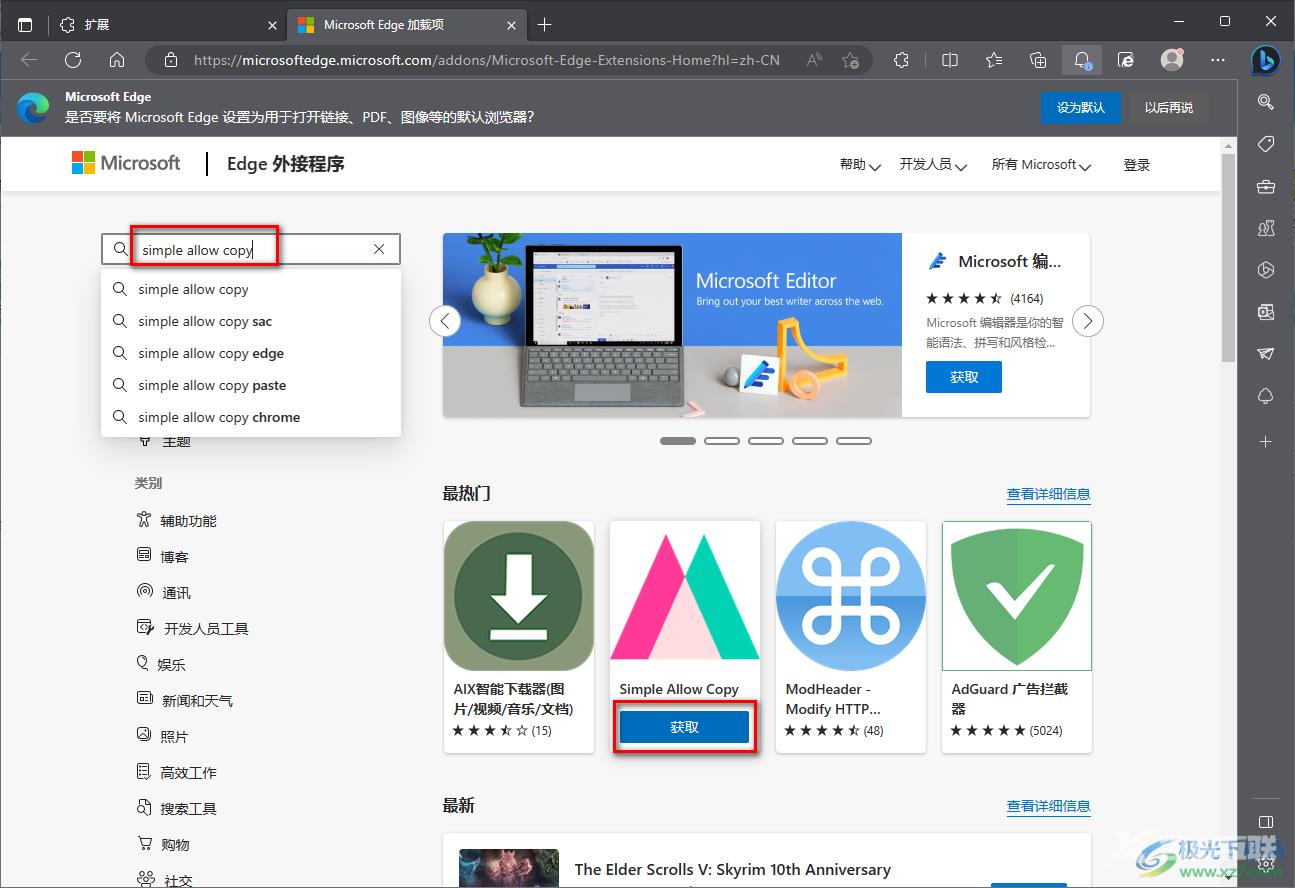Choose suggestion 'simple allow copy edge'
Viewport: 1295px width, 888px height.
coord(251,353)
